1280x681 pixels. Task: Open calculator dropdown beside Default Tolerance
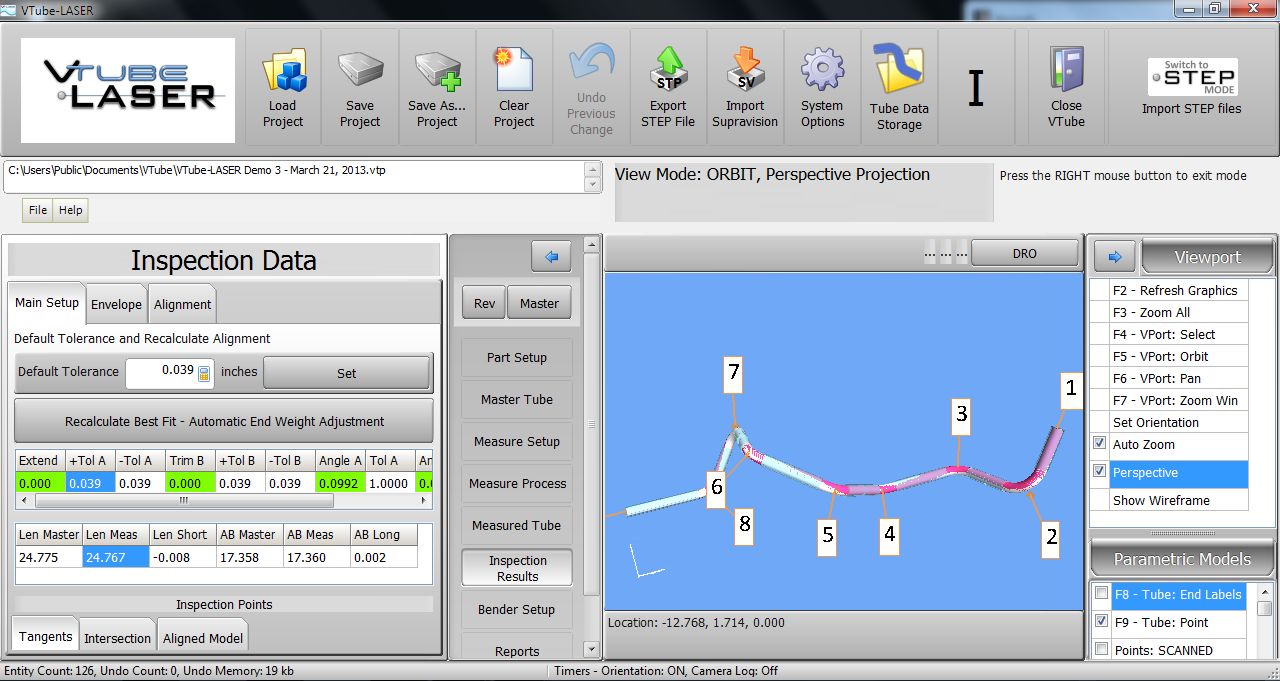tap(204, 373)
